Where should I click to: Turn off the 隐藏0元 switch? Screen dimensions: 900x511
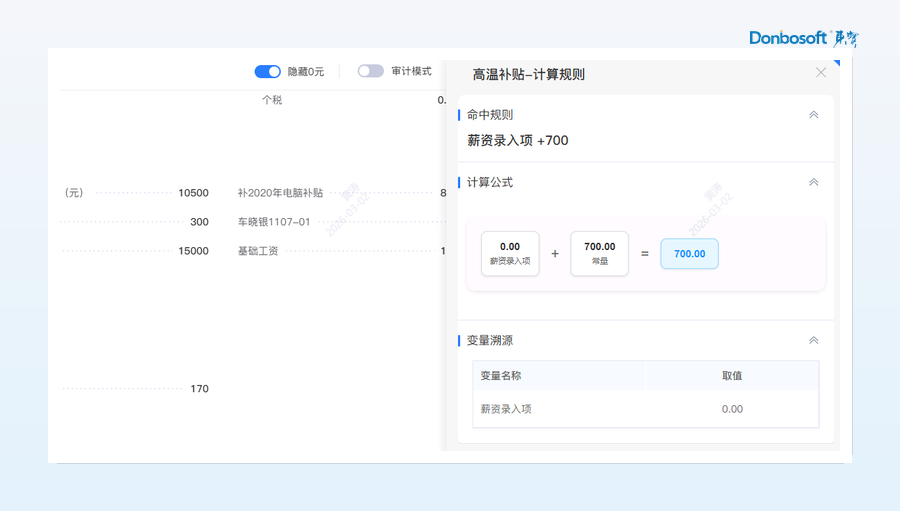267,71
